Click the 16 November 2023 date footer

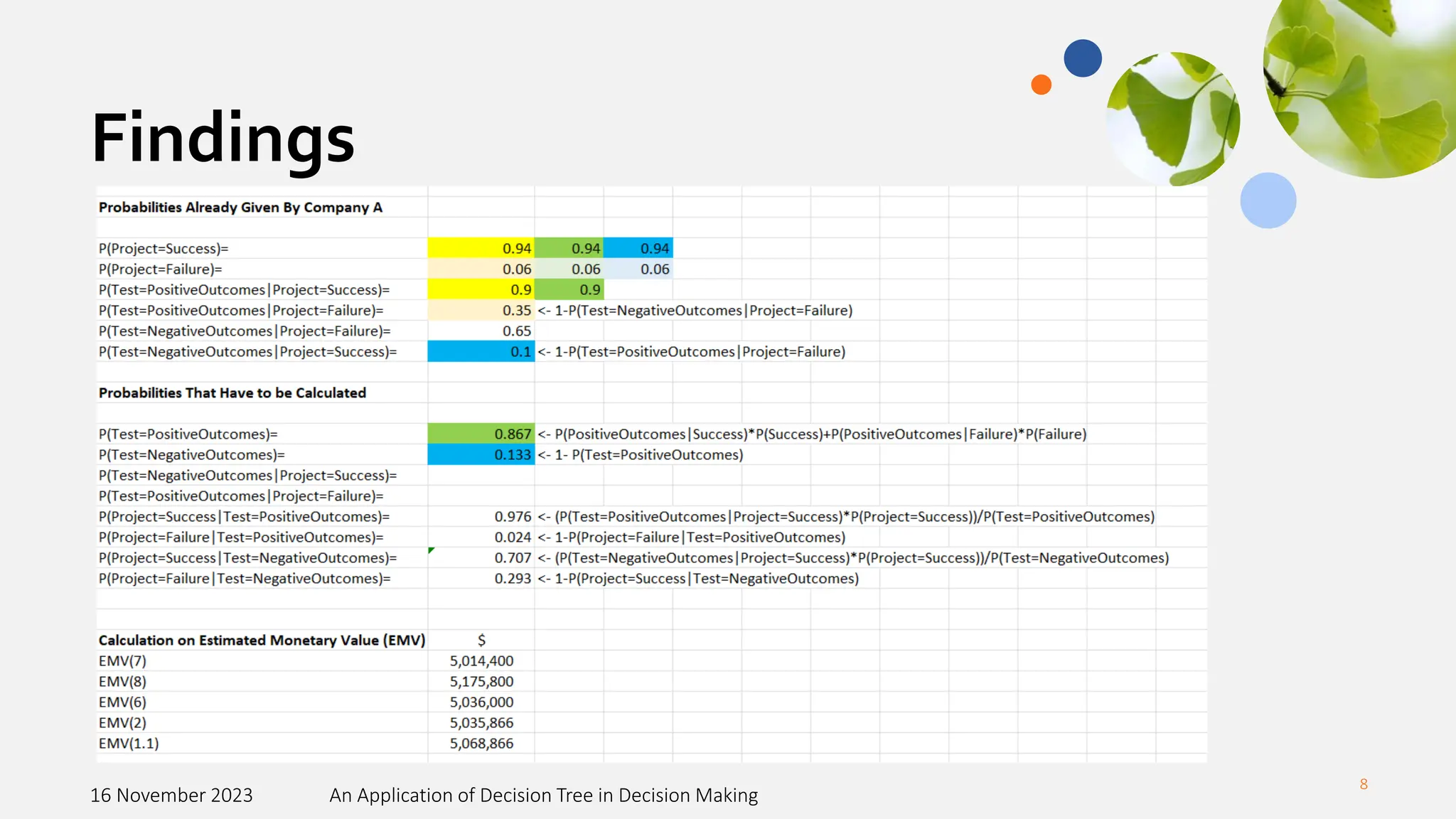(171, 795)
